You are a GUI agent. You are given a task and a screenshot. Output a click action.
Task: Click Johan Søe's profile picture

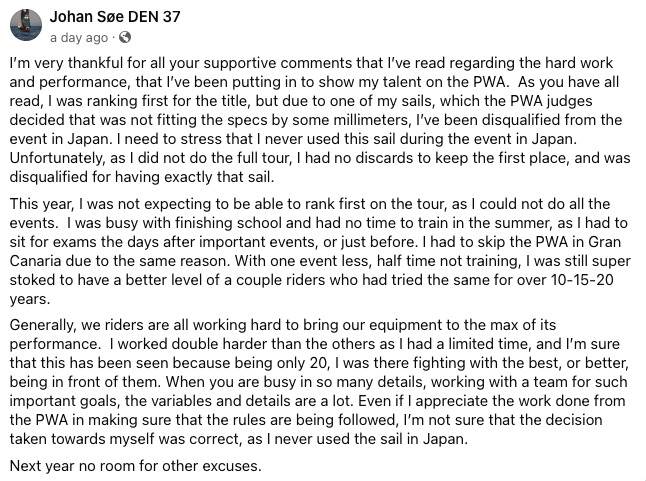26,25
